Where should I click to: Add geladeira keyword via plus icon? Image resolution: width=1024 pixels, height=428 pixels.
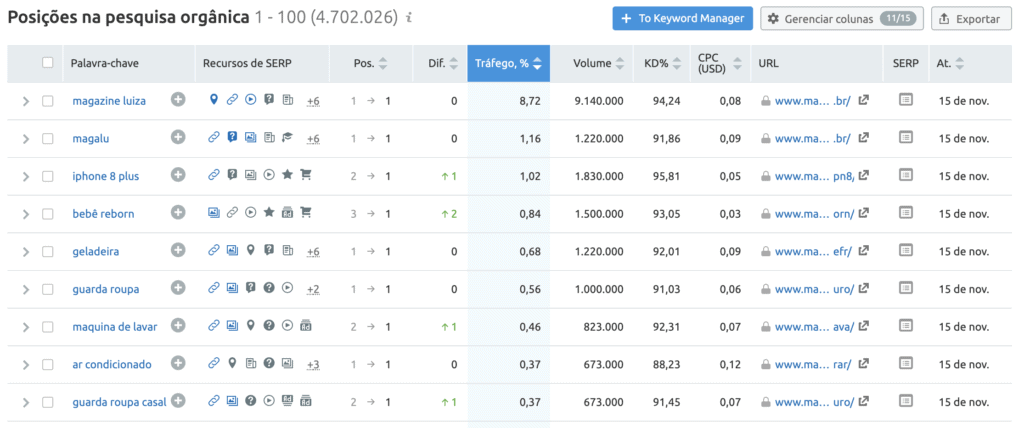click(178, 250)
